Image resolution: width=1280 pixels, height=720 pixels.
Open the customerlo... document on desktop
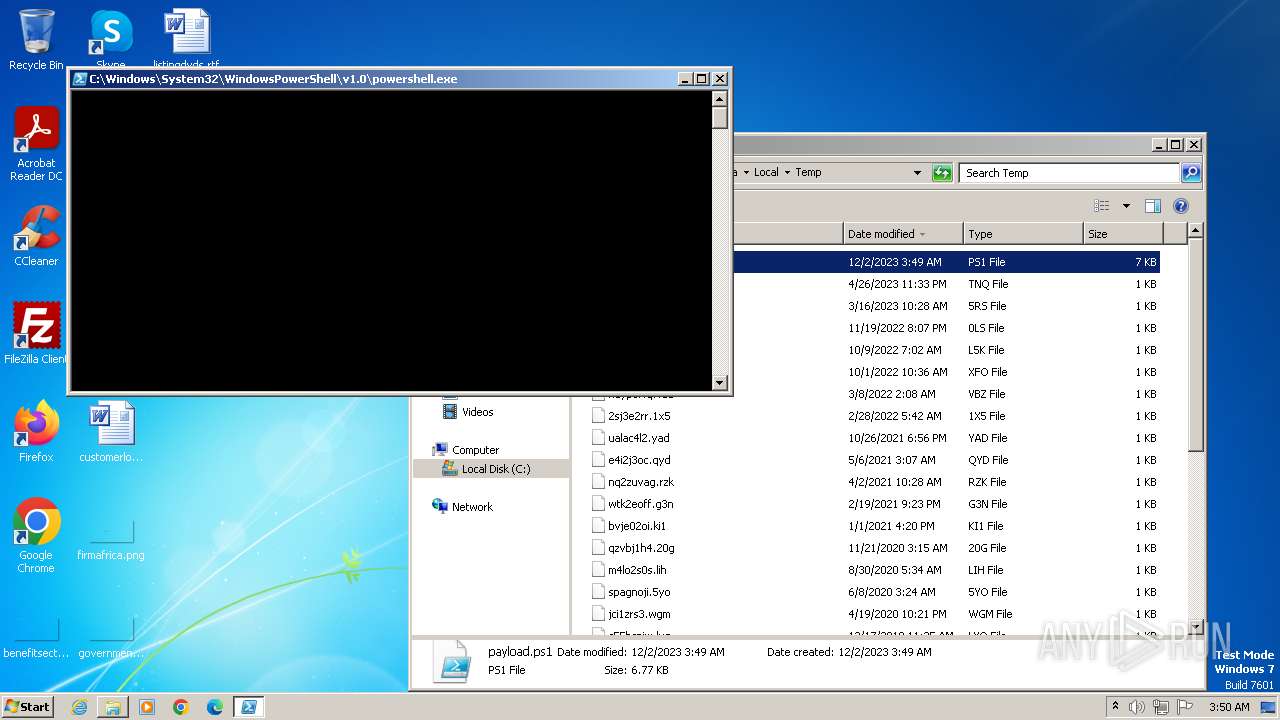111,432
